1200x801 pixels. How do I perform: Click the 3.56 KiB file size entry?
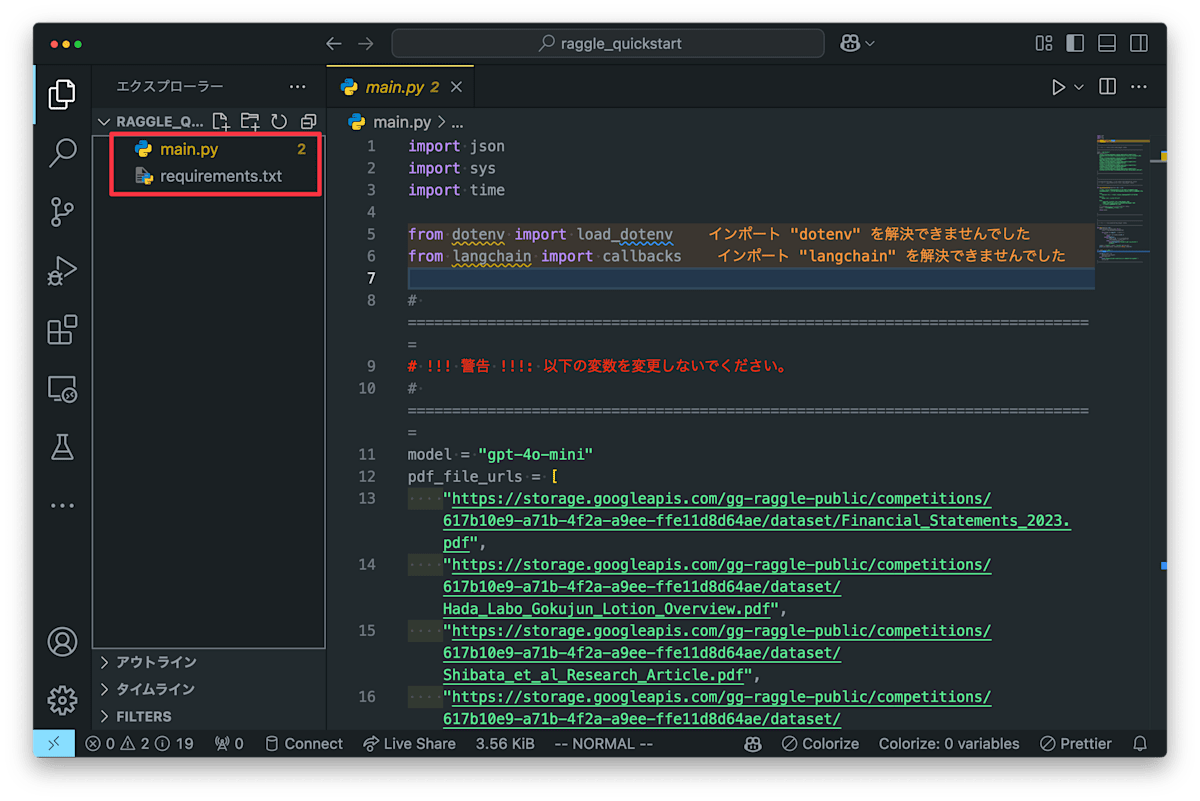pyautogui.click(x=505, y=744)
